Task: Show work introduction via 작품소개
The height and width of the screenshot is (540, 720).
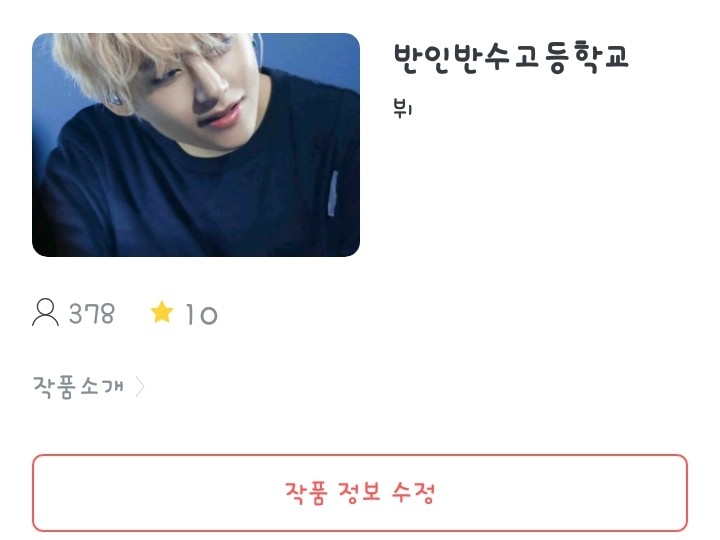Action: [78, 387]
